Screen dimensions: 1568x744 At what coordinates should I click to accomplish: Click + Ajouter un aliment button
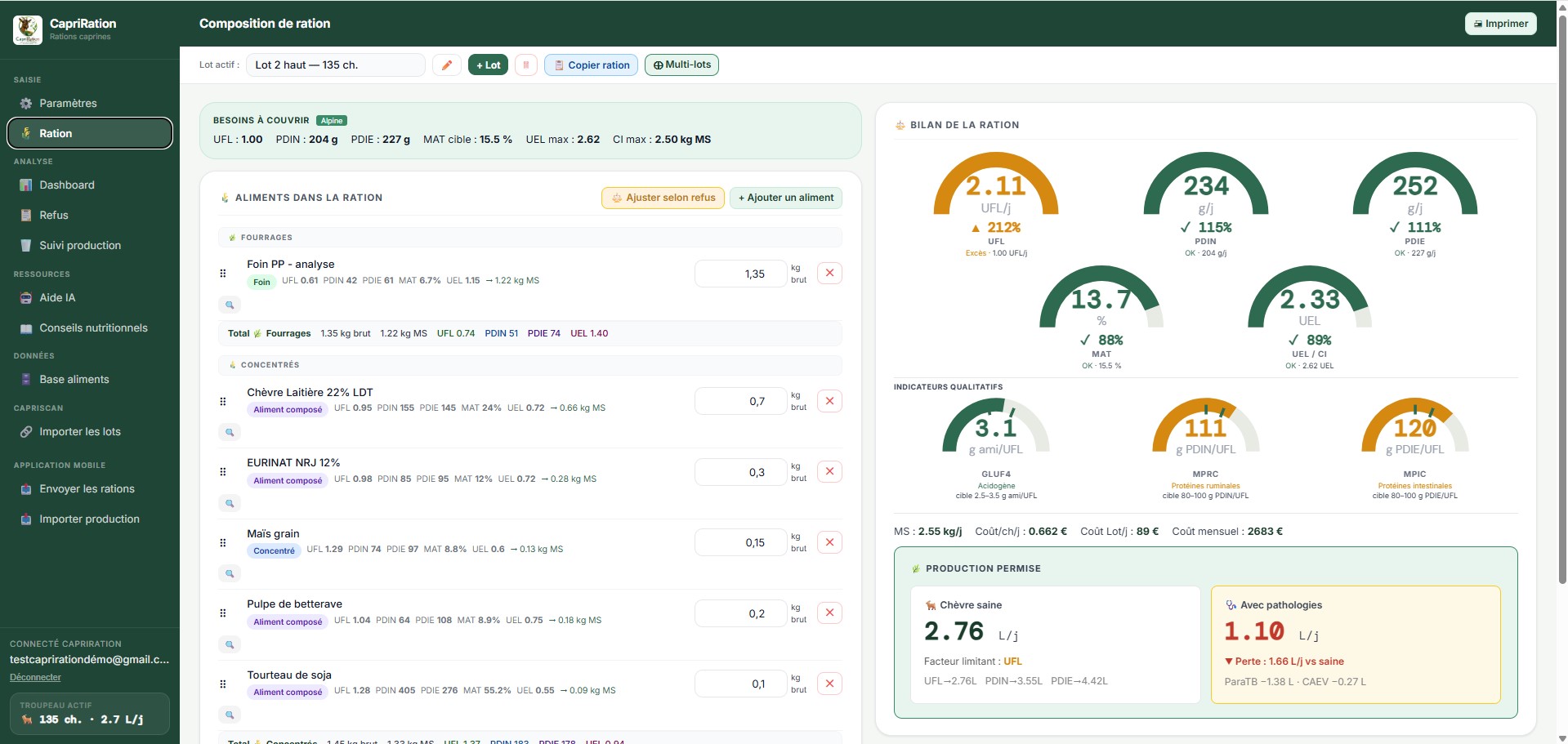pos(786,198)
